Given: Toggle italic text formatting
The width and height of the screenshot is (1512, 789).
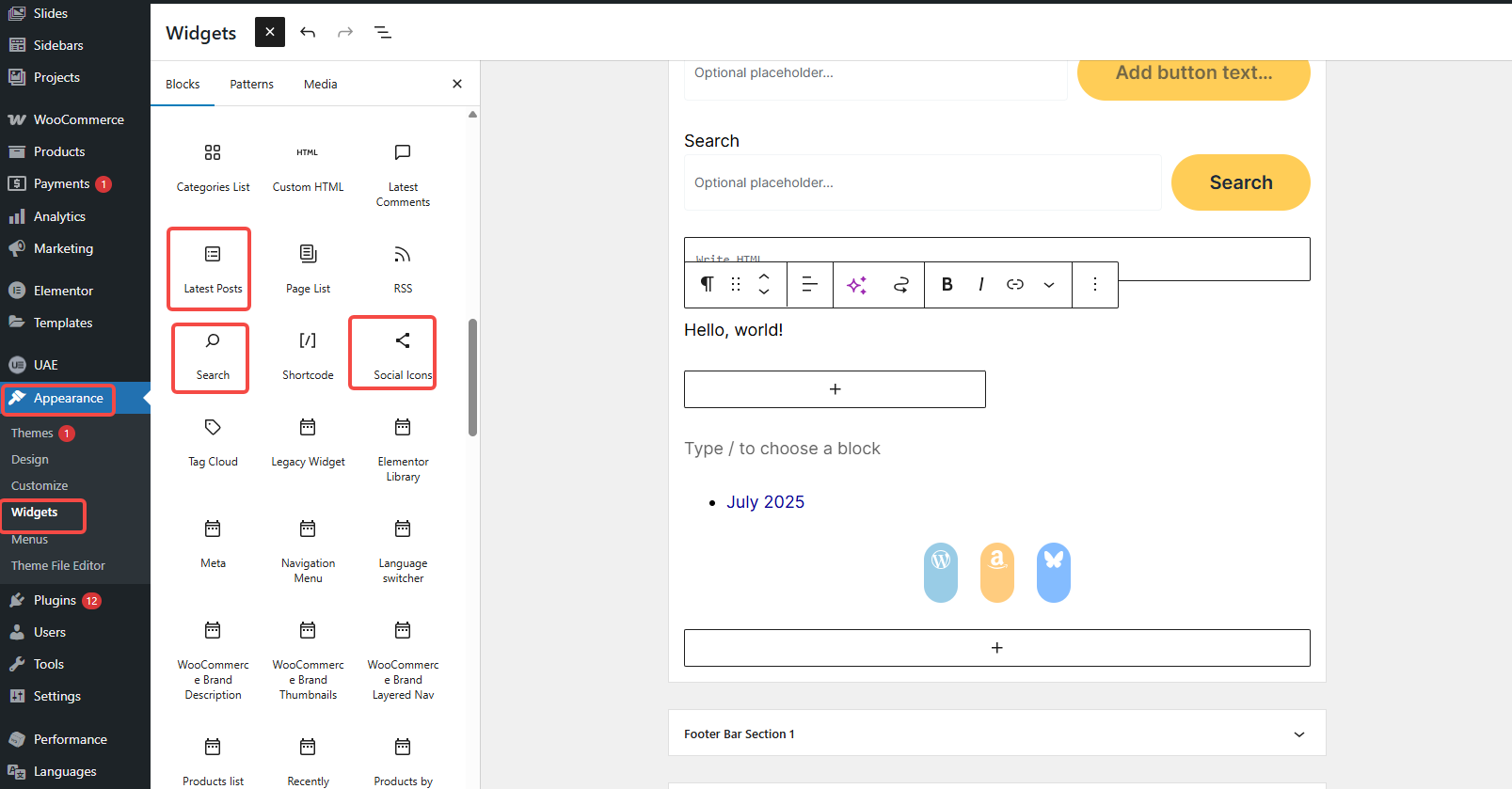Looking at the screenshot, I should [x=981, y=284].
